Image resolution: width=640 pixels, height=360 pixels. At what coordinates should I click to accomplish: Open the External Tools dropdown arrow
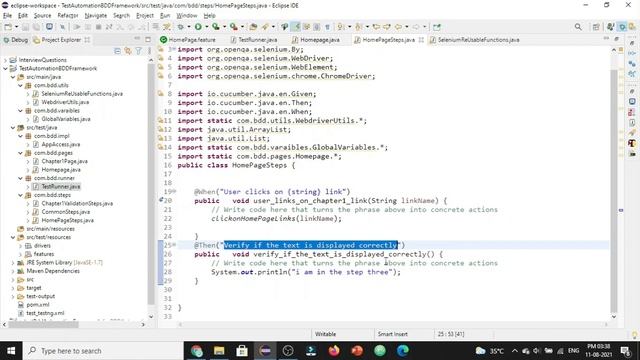242,27
